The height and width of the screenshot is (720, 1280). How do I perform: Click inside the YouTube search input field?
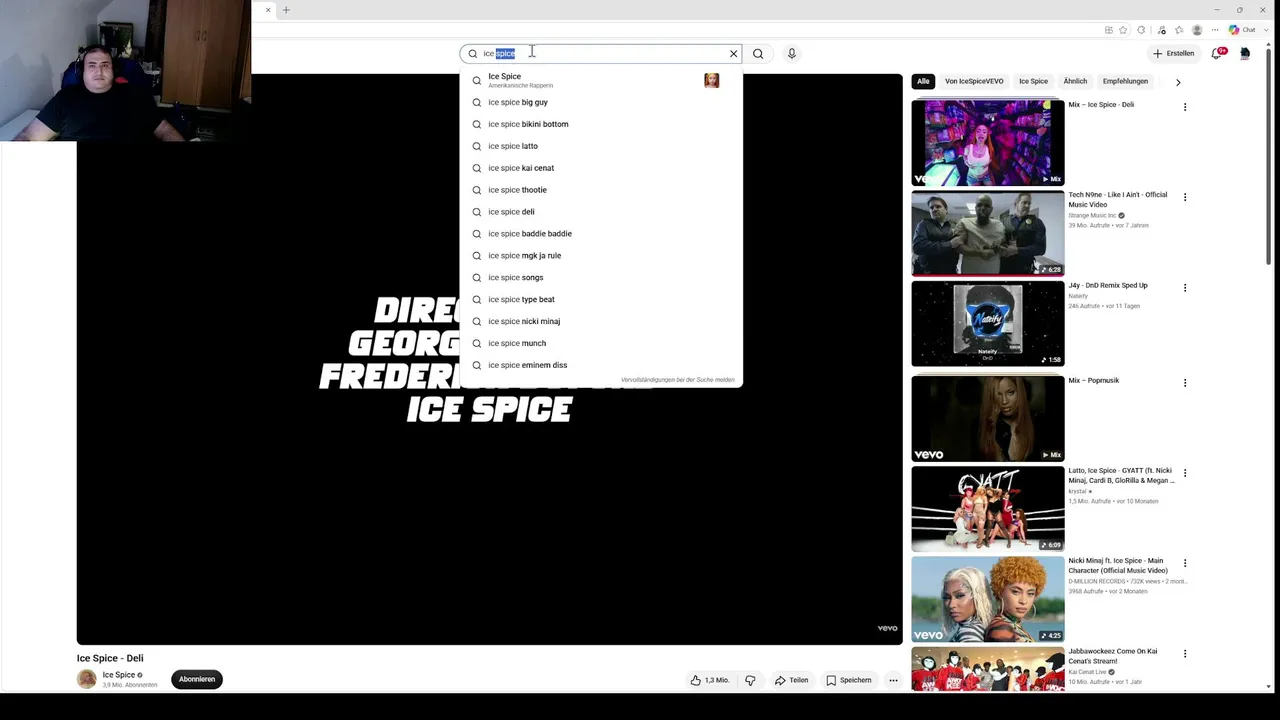pos(603,54)
